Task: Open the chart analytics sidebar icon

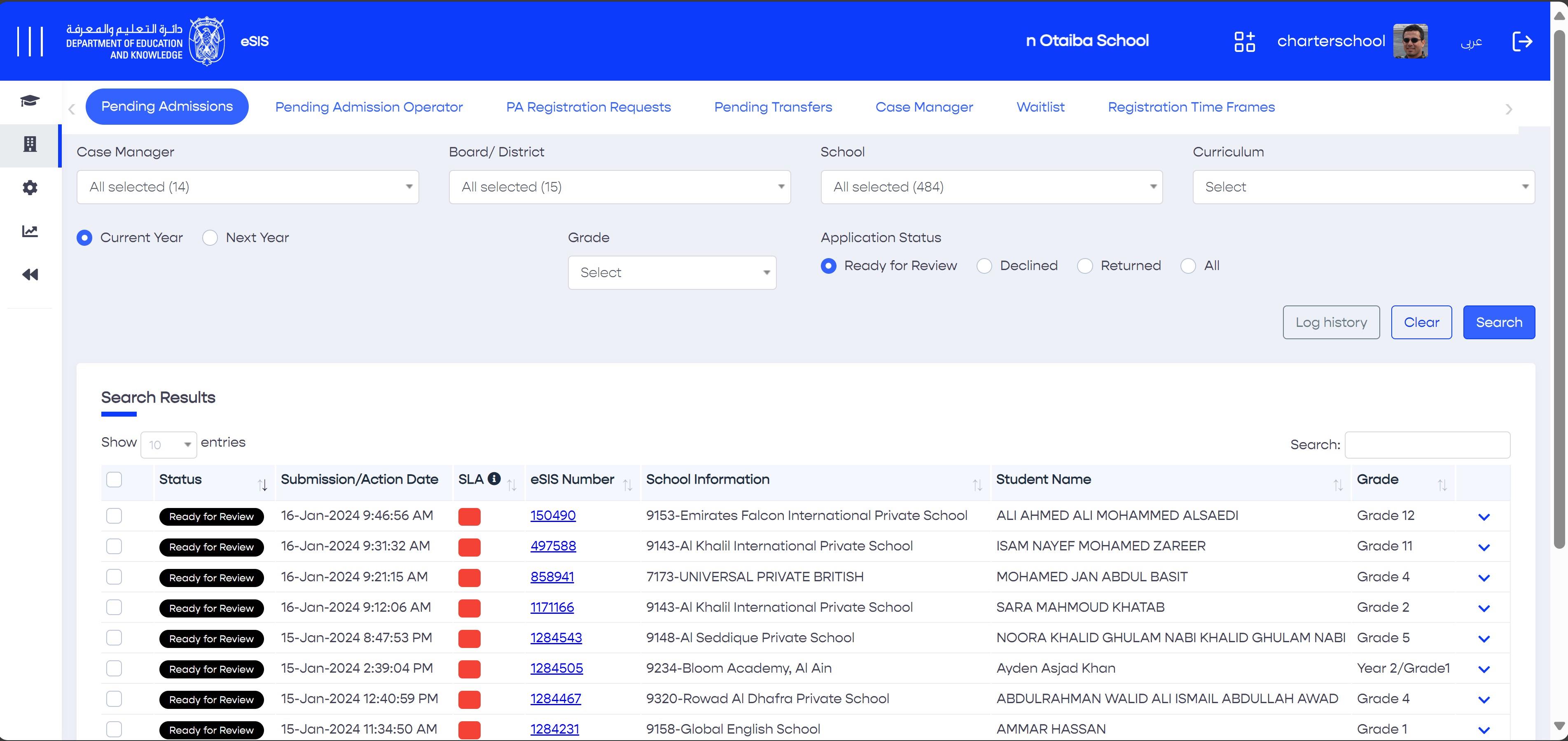Action: tap(30, 231)
